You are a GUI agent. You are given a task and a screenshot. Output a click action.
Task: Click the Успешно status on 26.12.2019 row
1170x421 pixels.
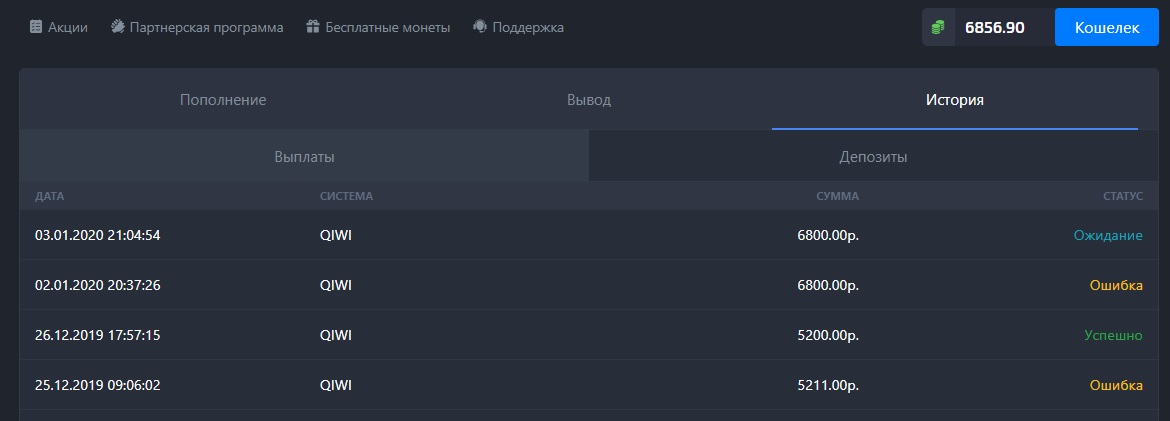coord(1113,336)
